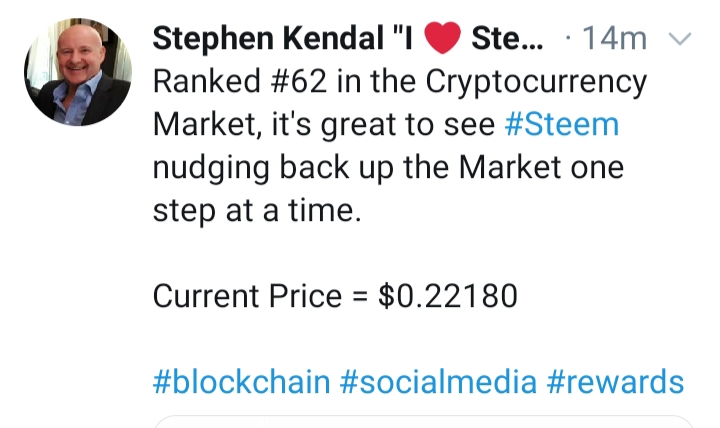Click the $0.22180 price value

coord(448,296)
